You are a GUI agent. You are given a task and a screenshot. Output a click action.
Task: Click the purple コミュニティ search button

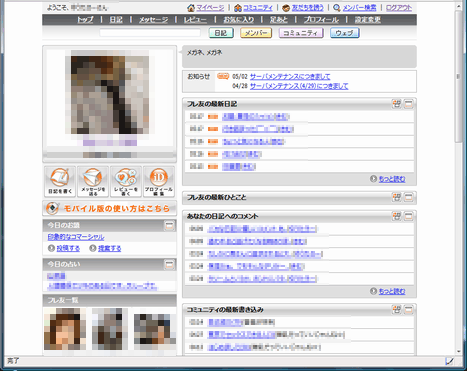click(x=301, y=33)
